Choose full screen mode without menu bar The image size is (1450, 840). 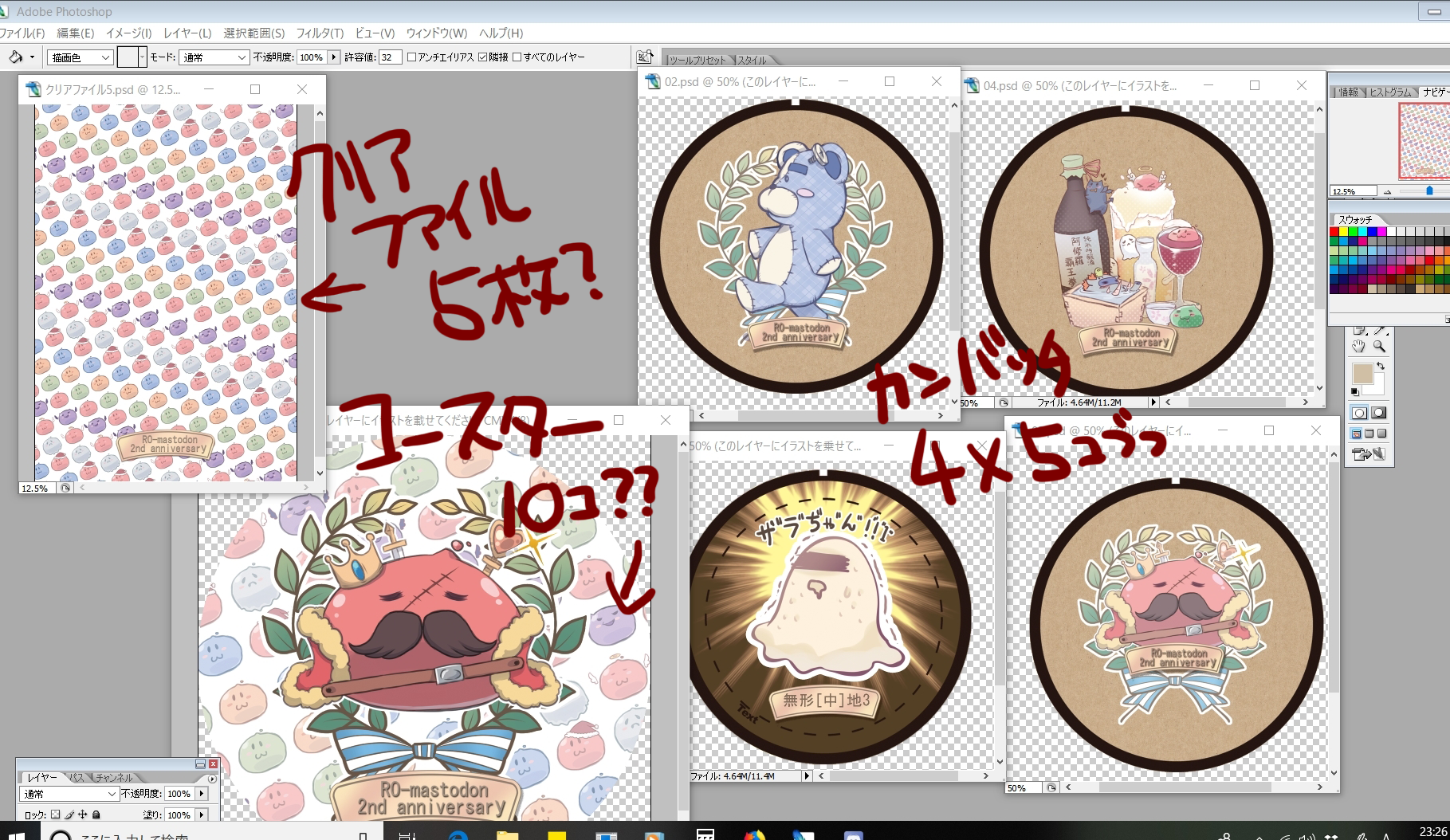click(1381, 434)
